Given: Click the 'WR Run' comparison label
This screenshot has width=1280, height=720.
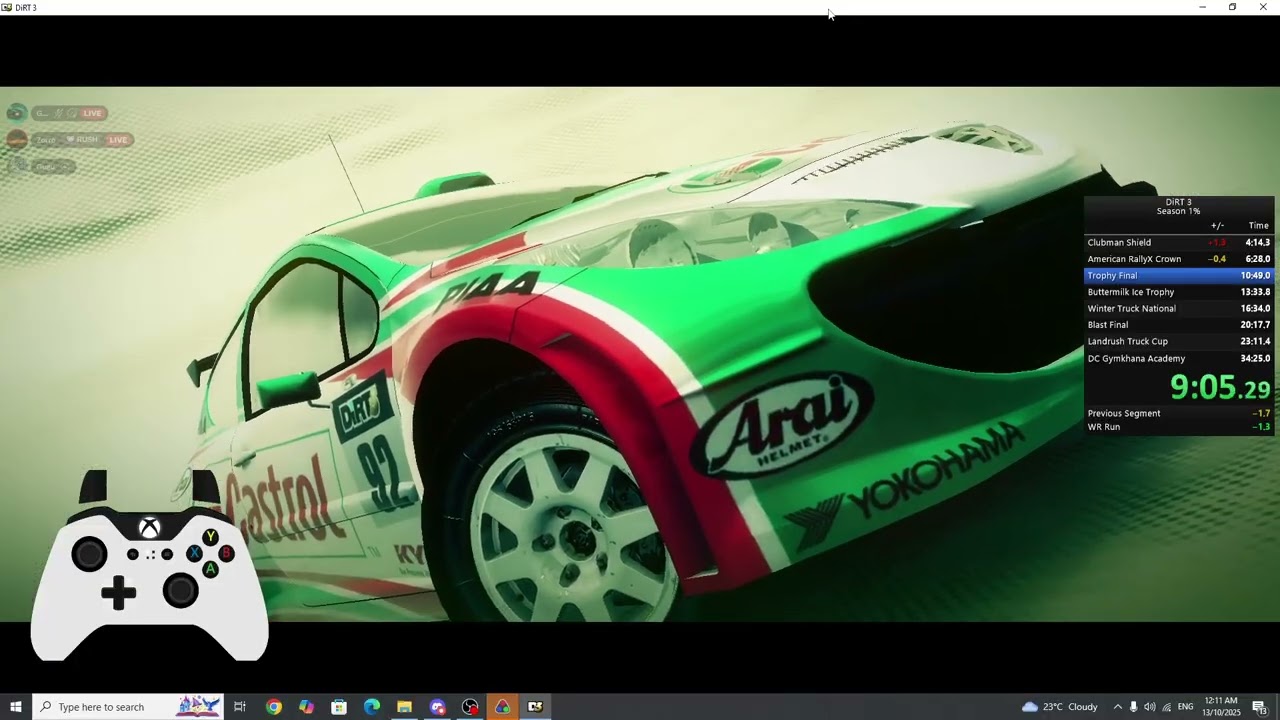Looking at the screenshot, I should click(x=1104, y=427).
